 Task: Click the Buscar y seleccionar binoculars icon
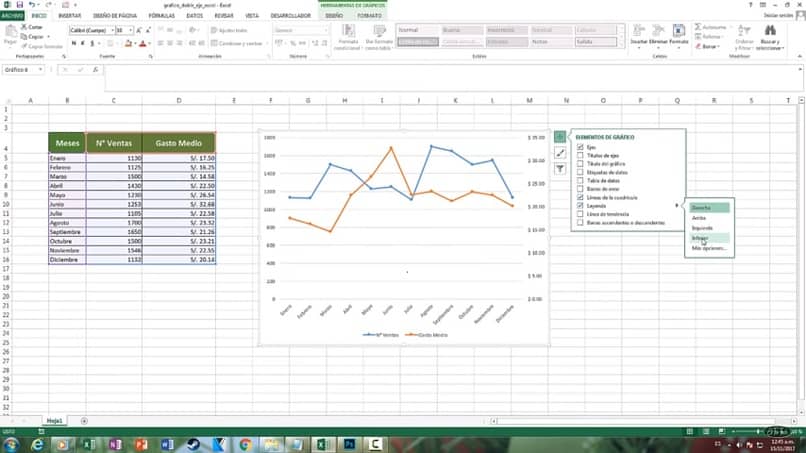[x=770, y=31]
